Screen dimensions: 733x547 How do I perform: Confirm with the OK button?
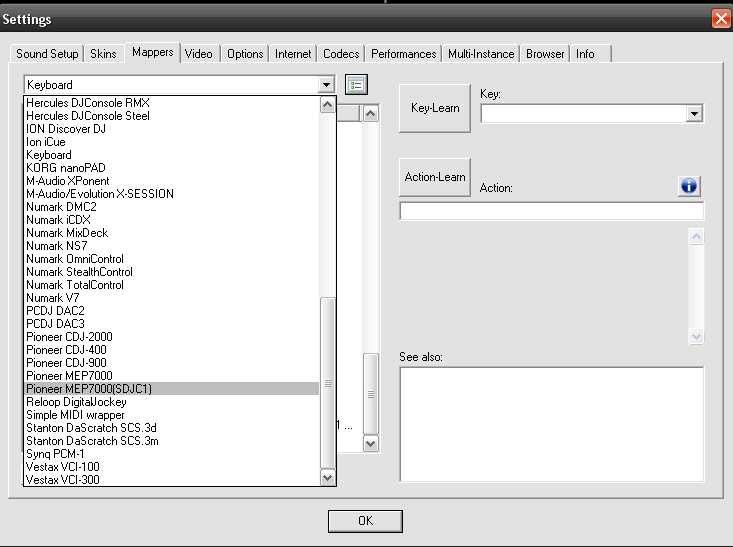point(365,521)
